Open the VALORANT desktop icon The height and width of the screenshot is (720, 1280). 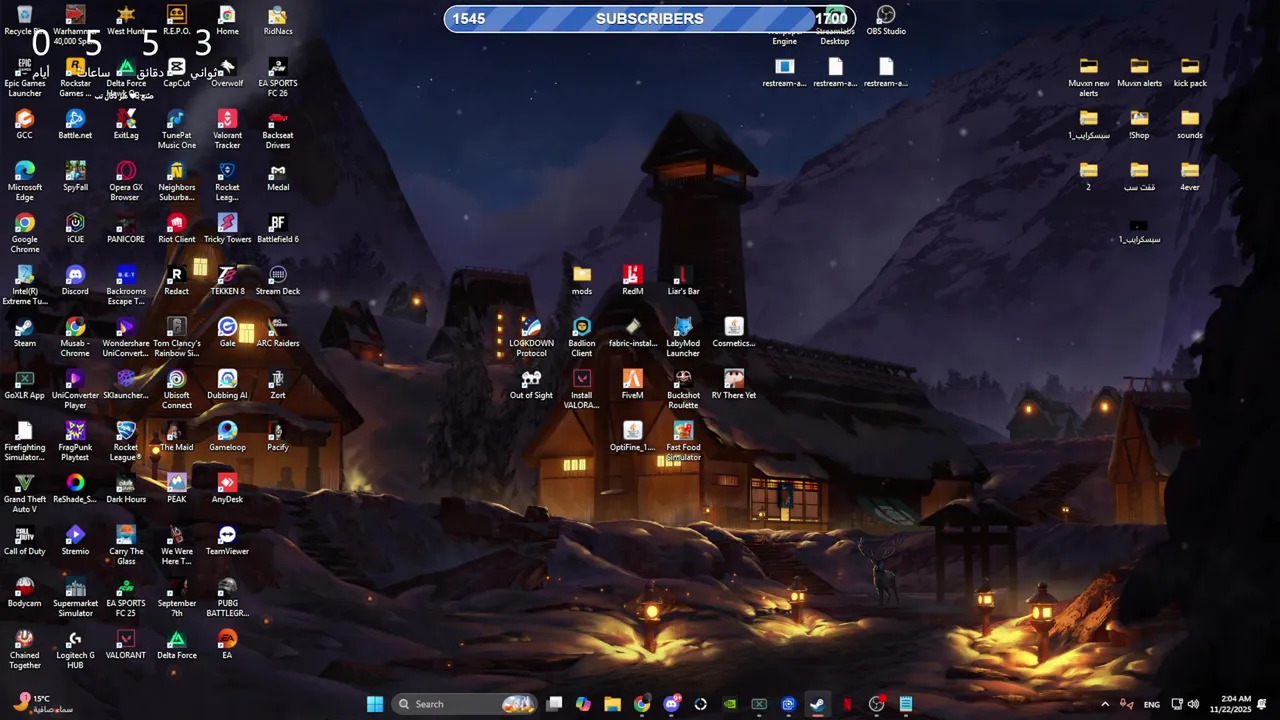126,644
